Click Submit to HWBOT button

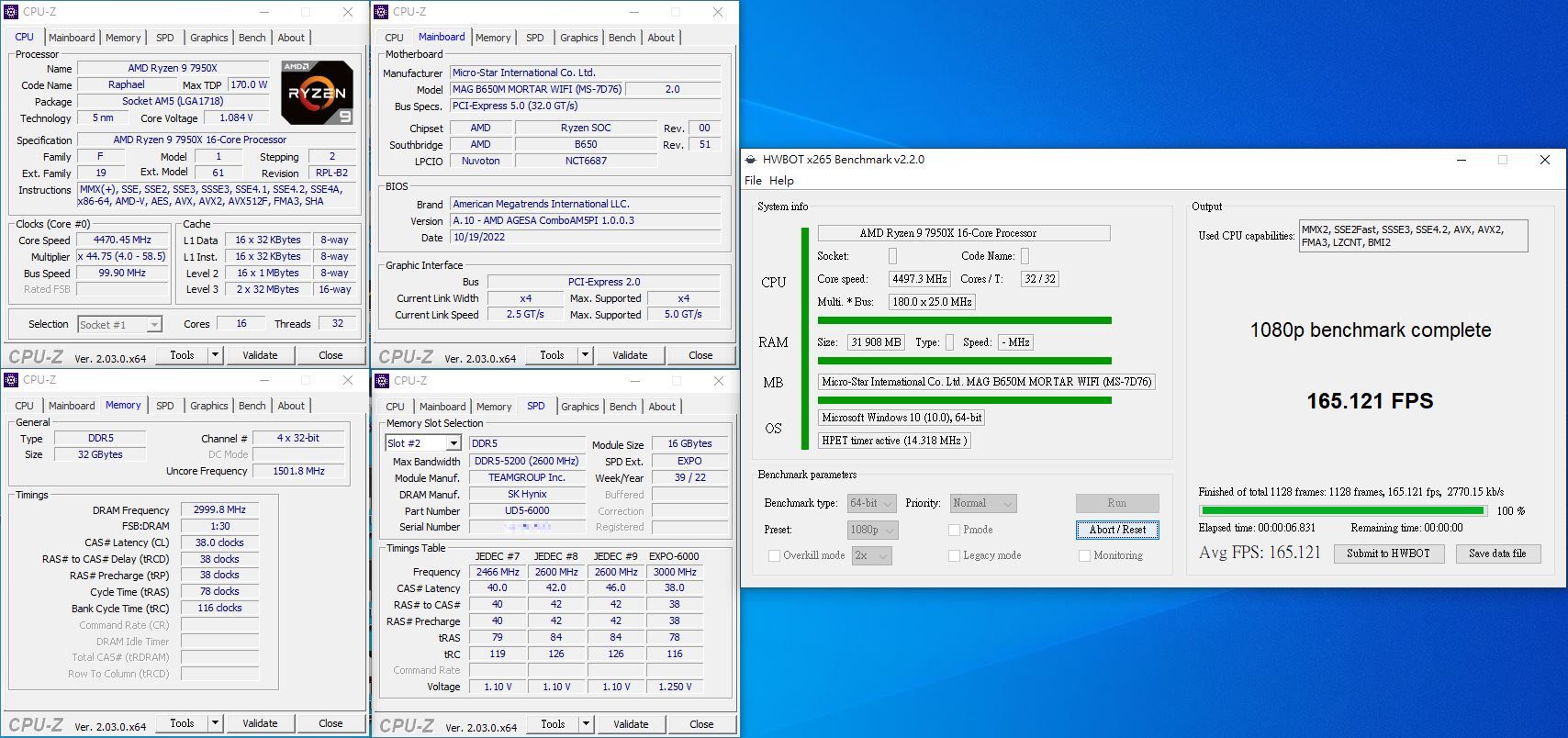(x=1388, y=553)
